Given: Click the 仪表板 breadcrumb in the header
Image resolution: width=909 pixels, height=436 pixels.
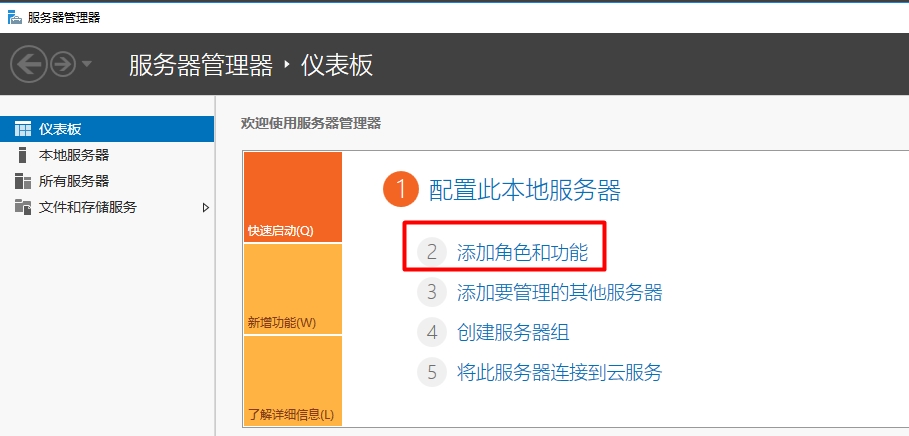Looking at the screenshot, I should click(x=337, y=64).
